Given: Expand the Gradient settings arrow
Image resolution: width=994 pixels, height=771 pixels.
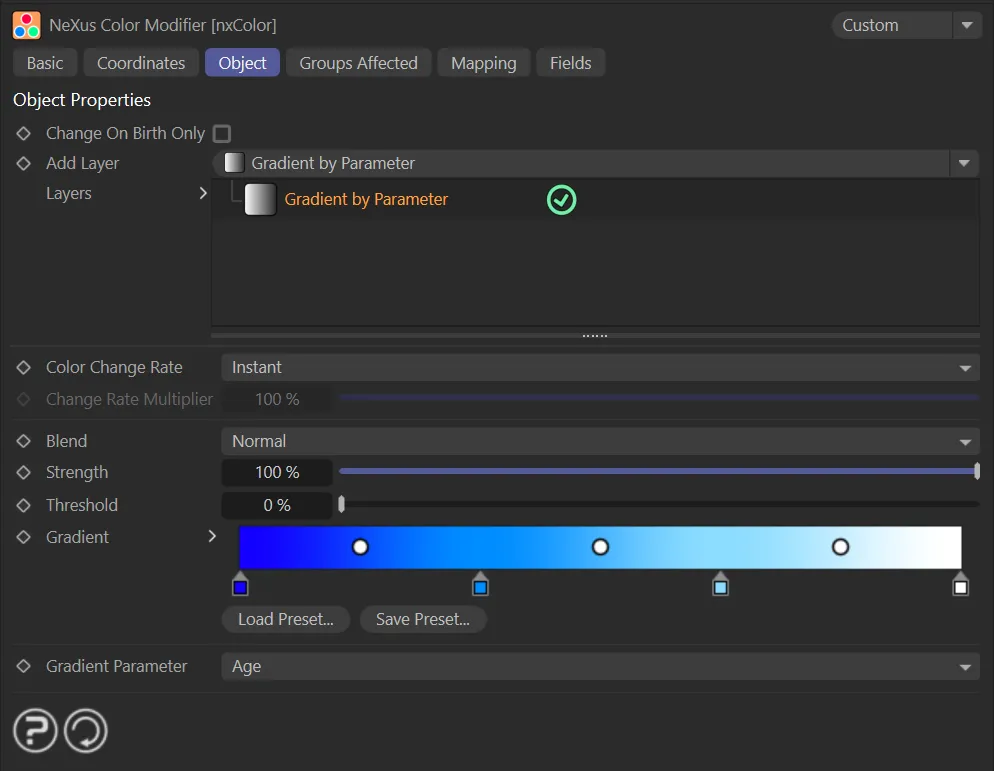Looking at the screenshot, I should (212, 537).
